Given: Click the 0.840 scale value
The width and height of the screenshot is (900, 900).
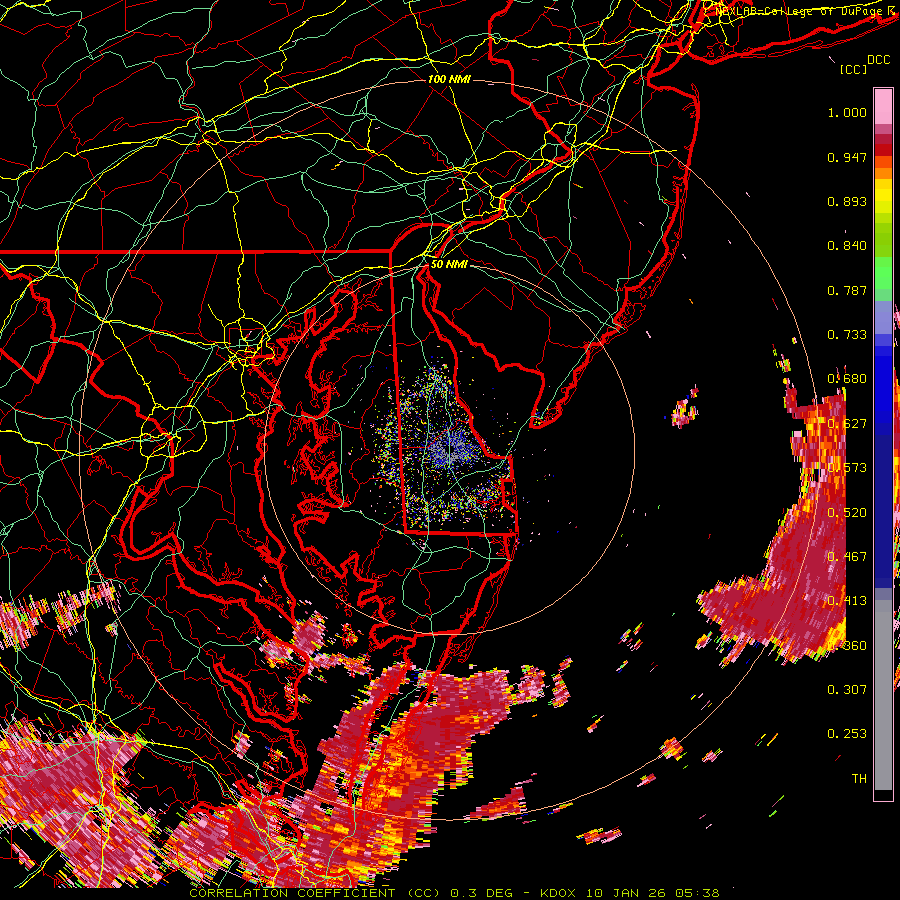Looking at the screenshot, I should coord(847,246).
